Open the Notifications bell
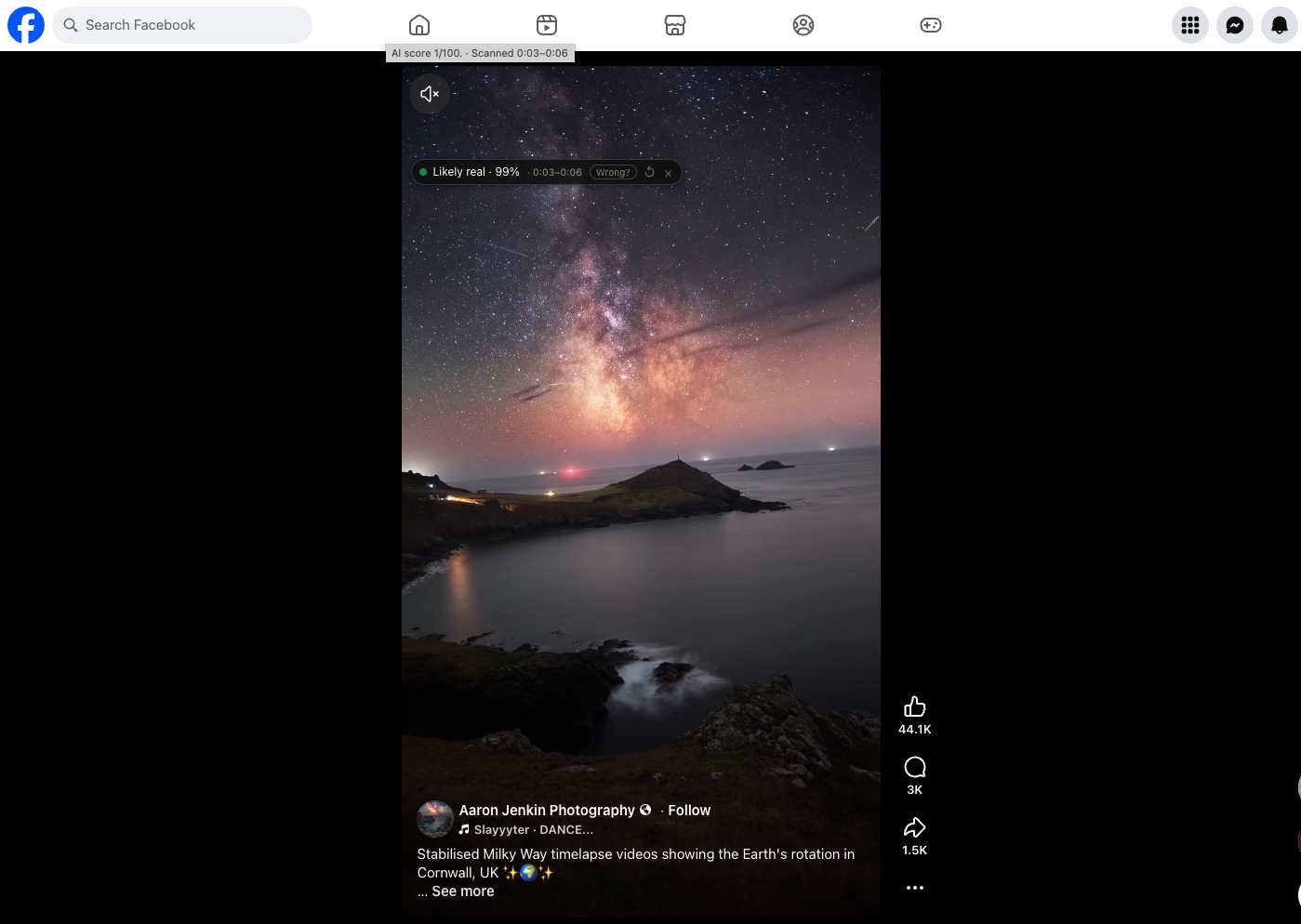The image size is (1301, 924). pos(1280,25)
